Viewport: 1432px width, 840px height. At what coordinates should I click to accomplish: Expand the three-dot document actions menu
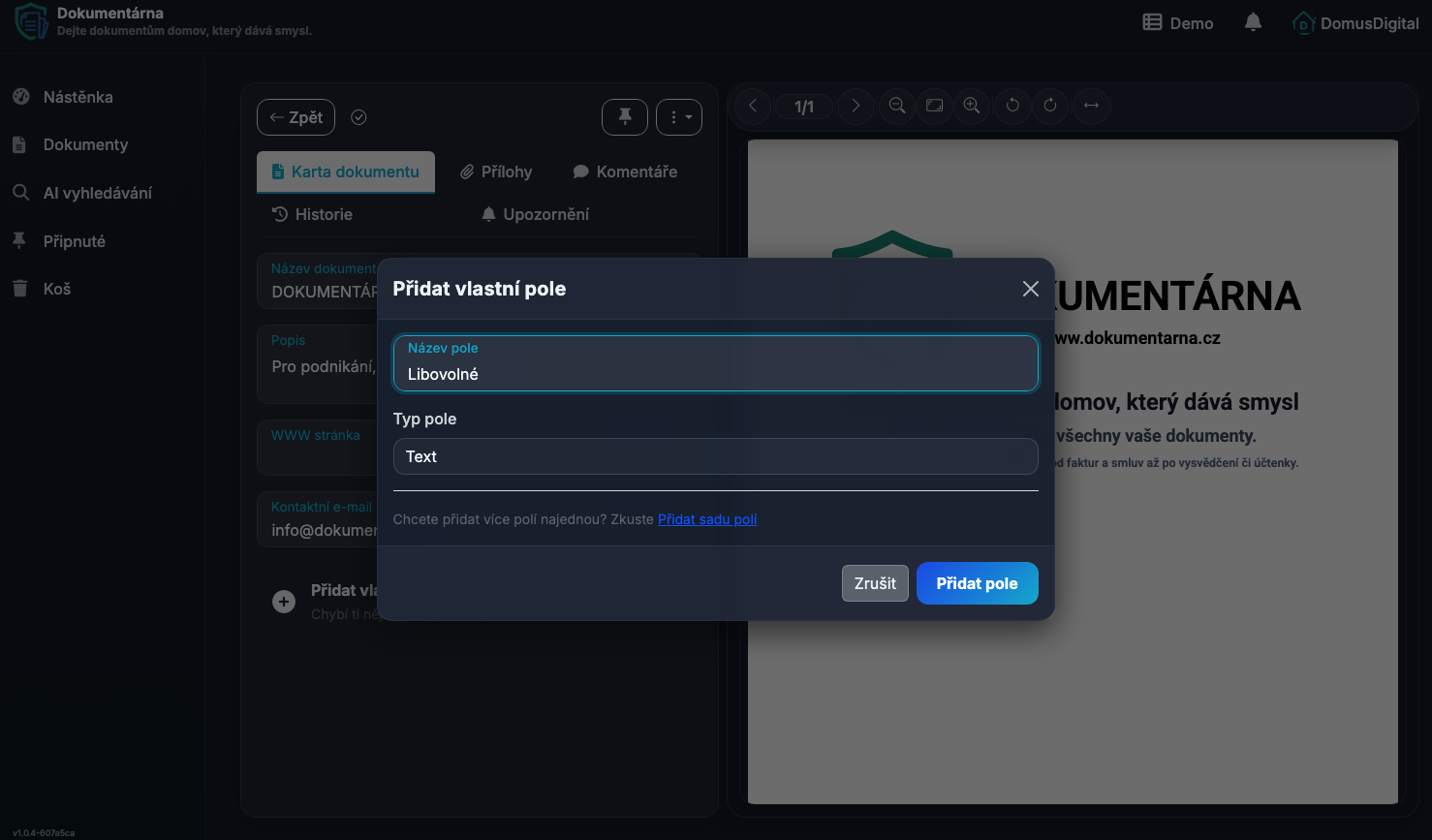(x=679, y=117)
